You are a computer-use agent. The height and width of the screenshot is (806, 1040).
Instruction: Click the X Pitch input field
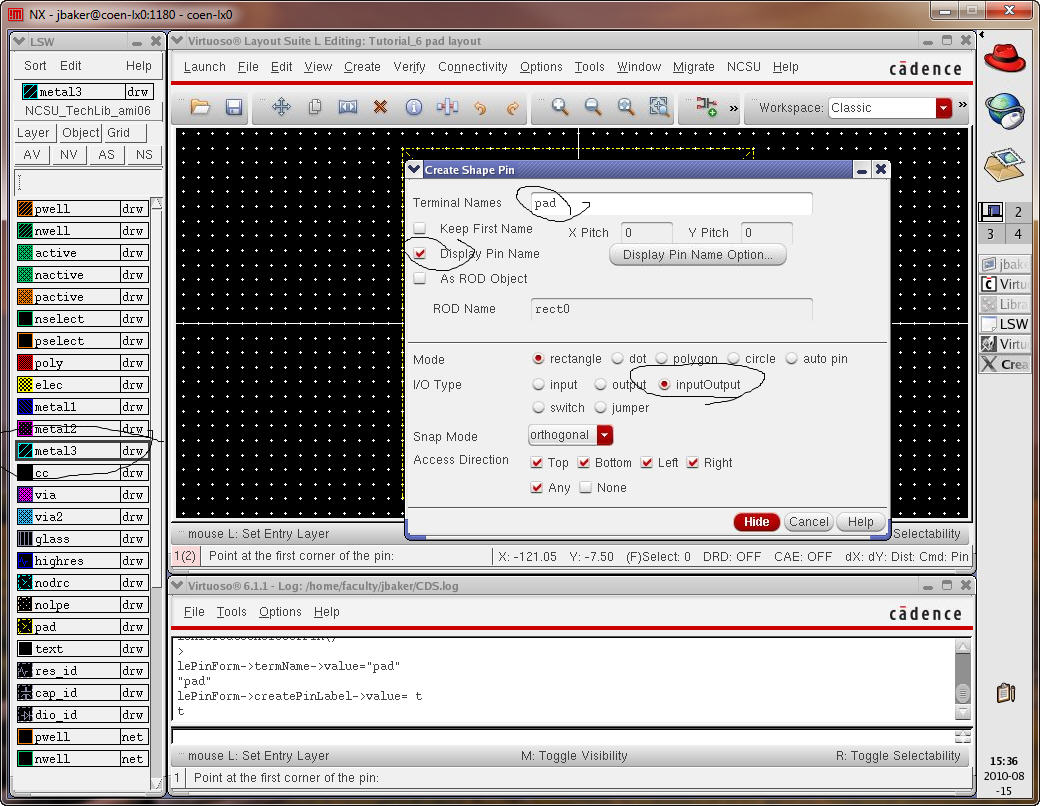tap(647, 233)
